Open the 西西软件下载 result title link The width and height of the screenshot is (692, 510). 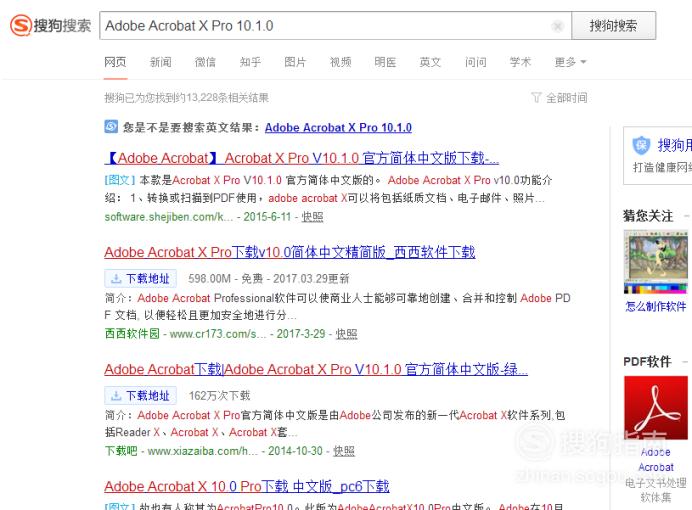click(290, 252)
